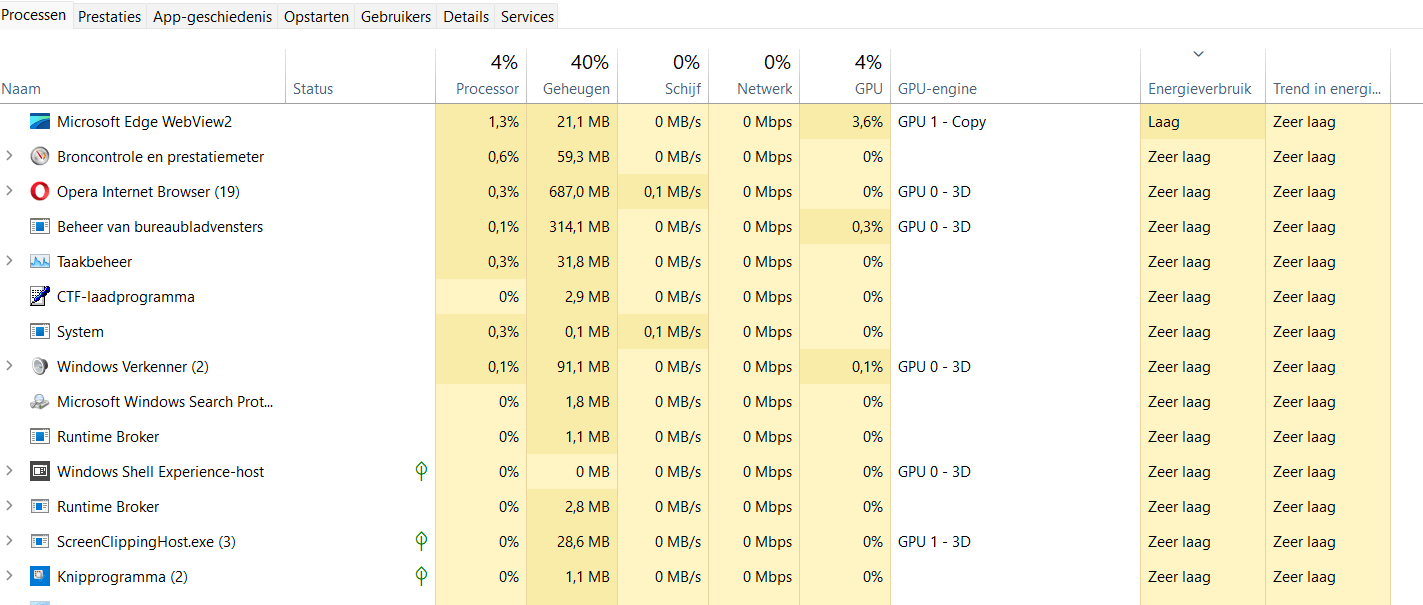This screenshot has width=1423, height=605.
Task: Sort by the Status column header
Action: point(361,75)
